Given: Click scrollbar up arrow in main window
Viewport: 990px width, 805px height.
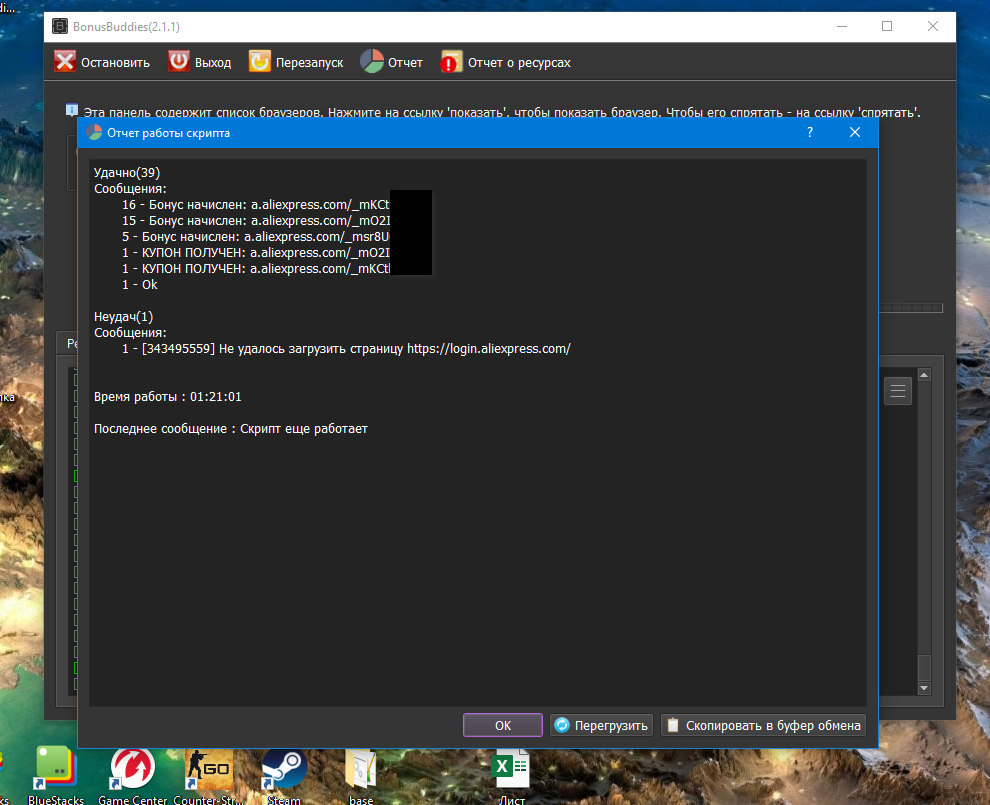Looking at the screenshot, I should click(x=924, y=375).
